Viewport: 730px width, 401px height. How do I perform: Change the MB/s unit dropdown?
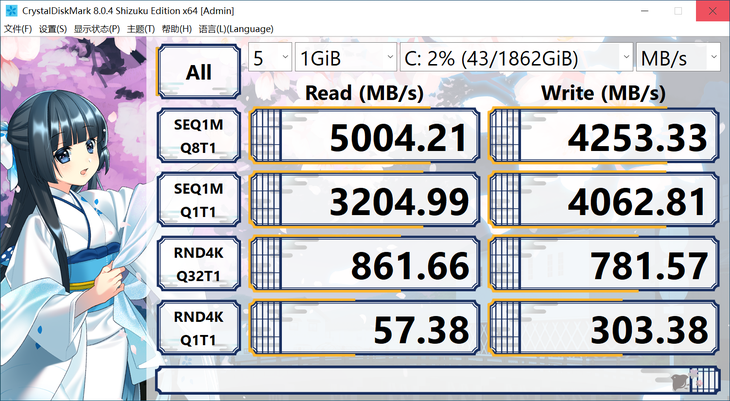point(678,58)
